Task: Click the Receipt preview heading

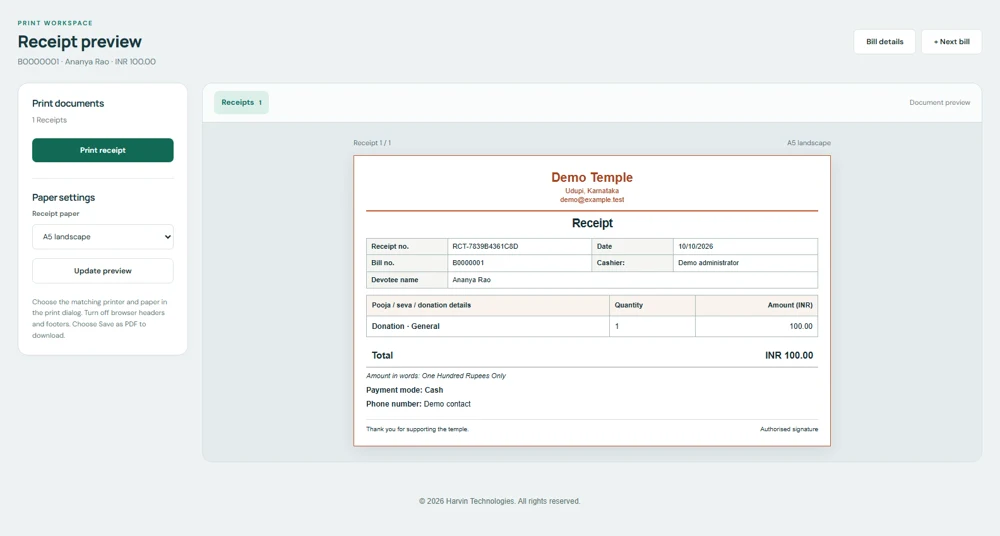Action: [x=80, y=41]
